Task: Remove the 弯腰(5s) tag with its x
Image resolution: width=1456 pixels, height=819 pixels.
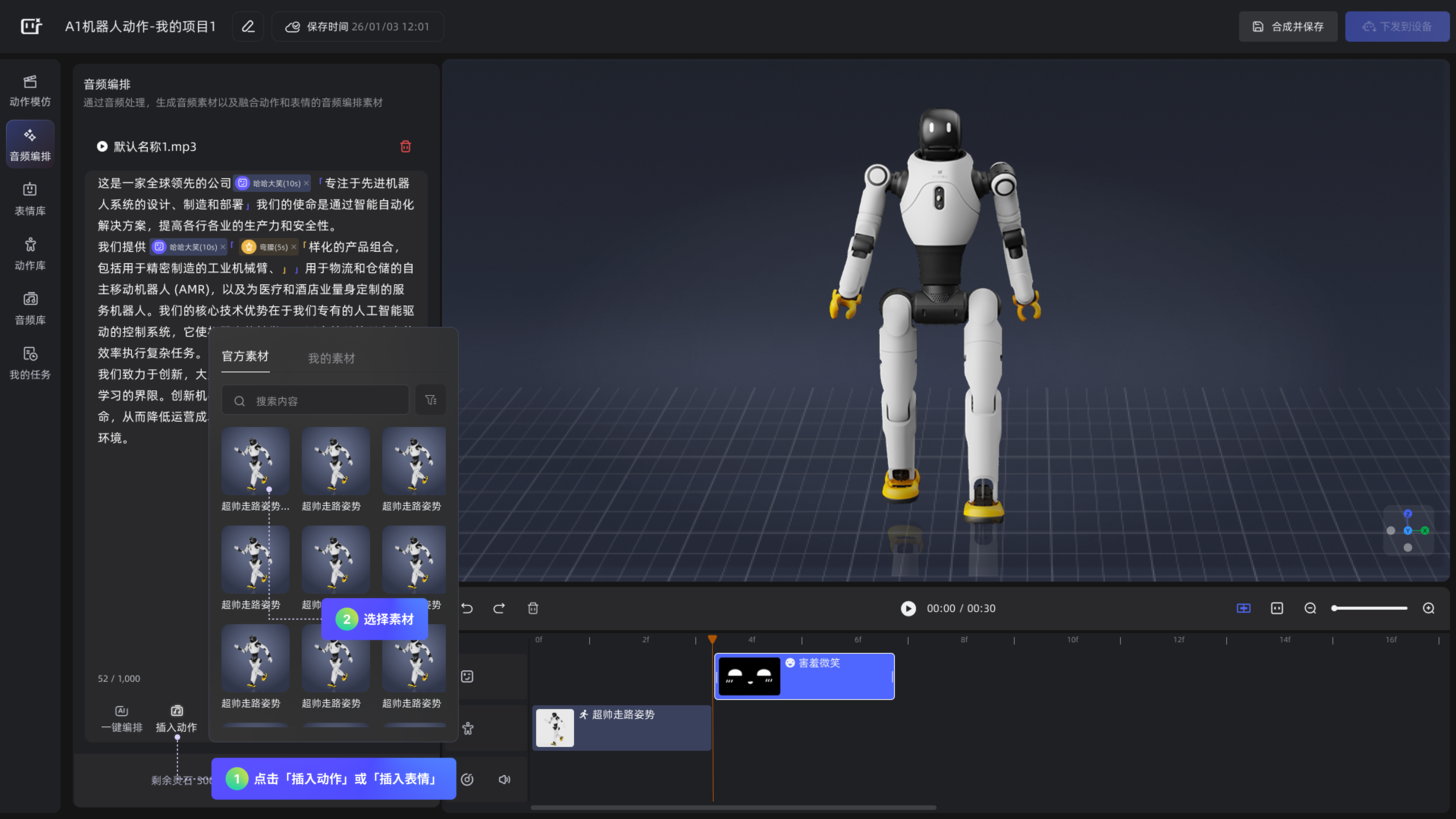Action: coord(294,247)
